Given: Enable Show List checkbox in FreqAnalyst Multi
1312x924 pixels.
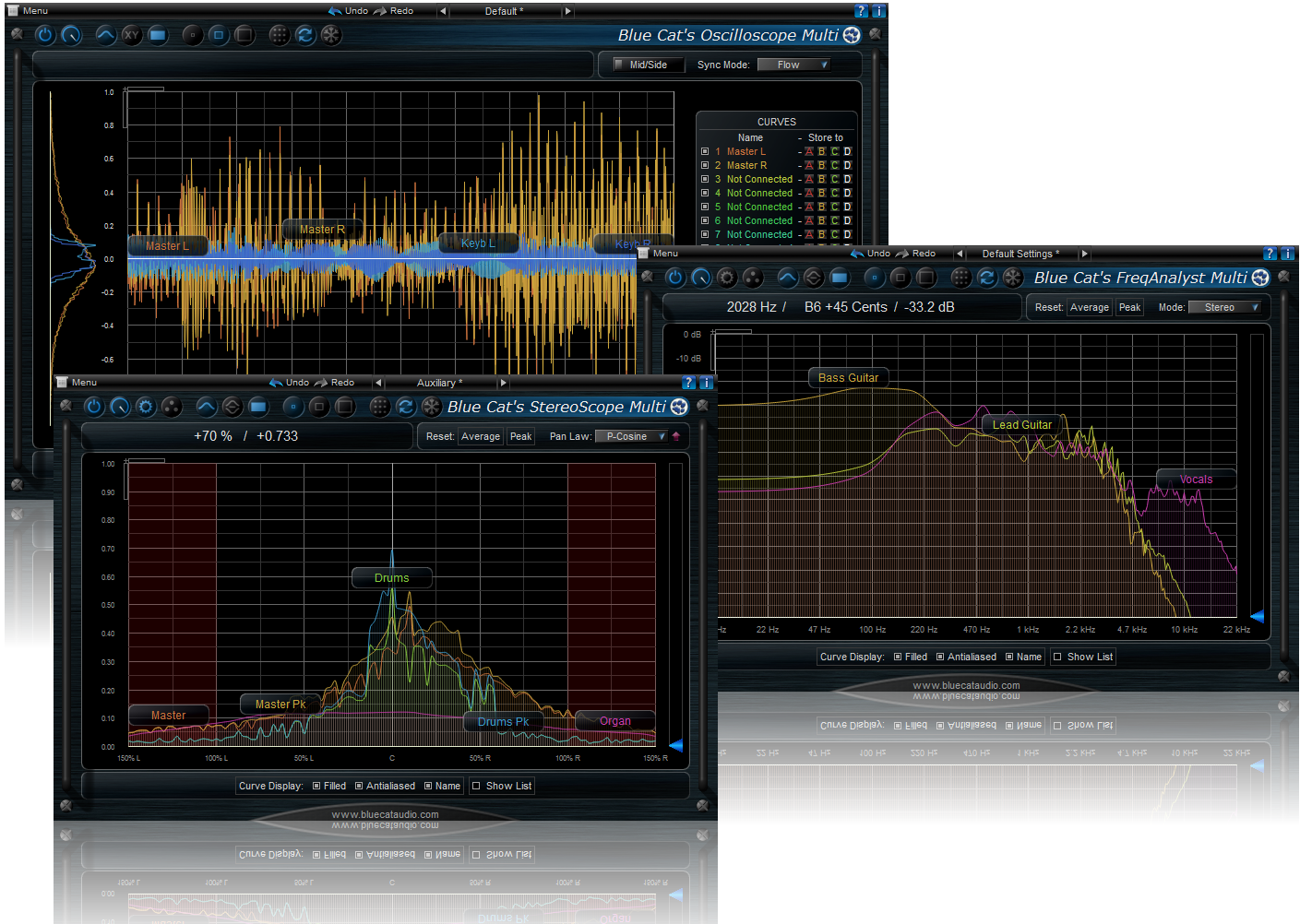Looking at the screenshot, I should click(x=1057, y=657).
